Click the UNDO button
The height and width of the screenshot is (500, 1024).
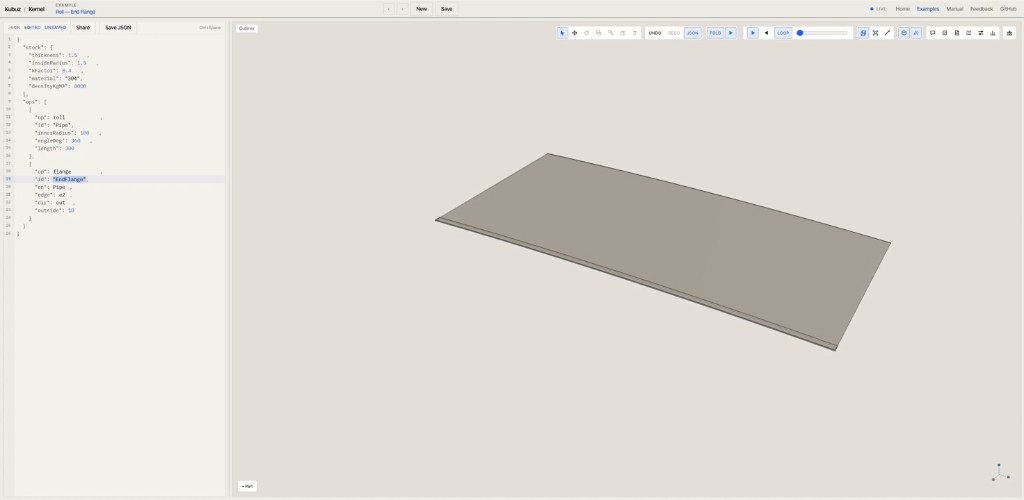click(x=655, y=33)
